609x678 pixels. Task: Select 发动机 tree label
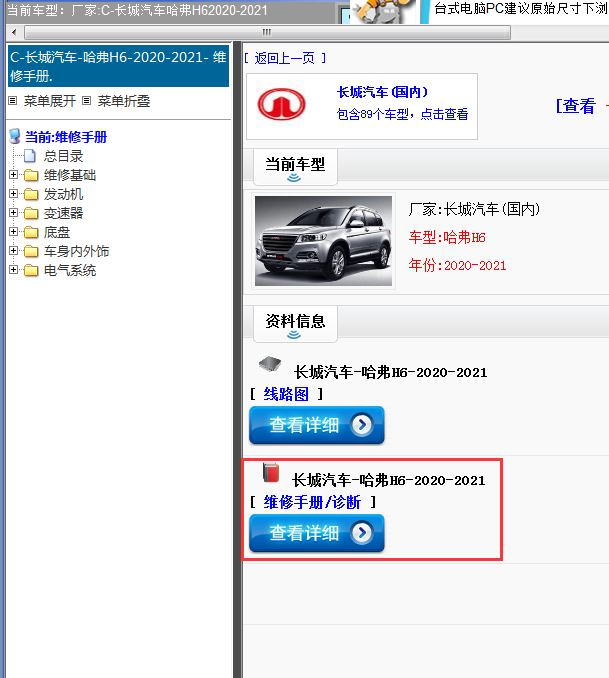[x=63, y=194]
